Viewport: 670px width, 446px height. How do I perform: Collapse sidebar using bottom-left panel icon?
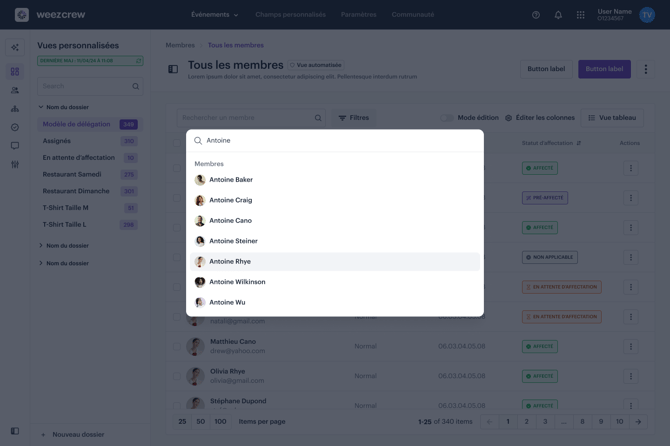(x=15, y=431)
